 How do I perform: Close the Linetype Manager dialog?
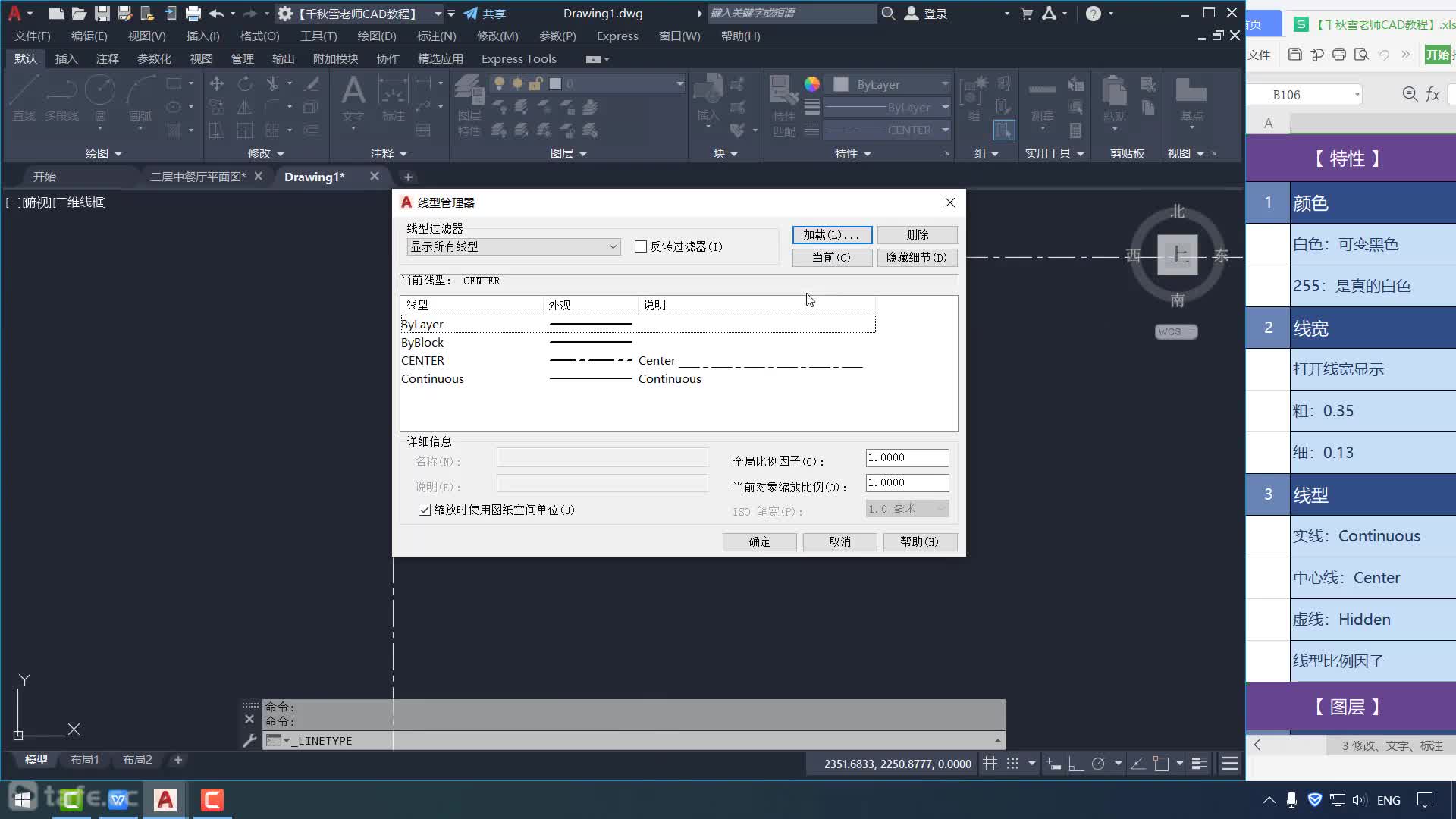[950, 202]
